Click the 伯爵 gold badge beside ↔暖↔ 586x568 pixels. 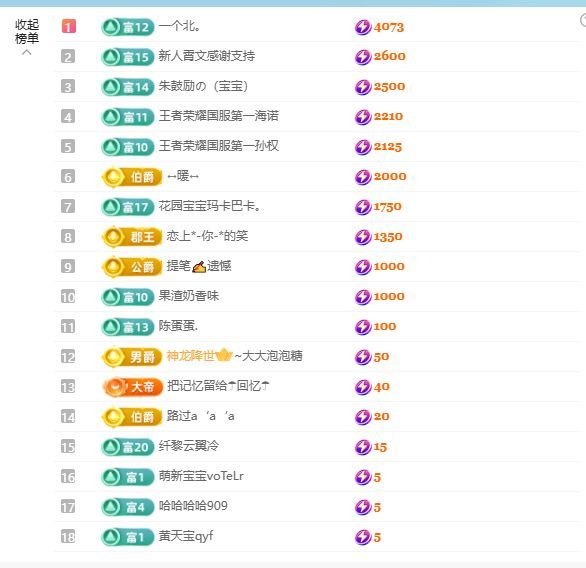[132, 177]
